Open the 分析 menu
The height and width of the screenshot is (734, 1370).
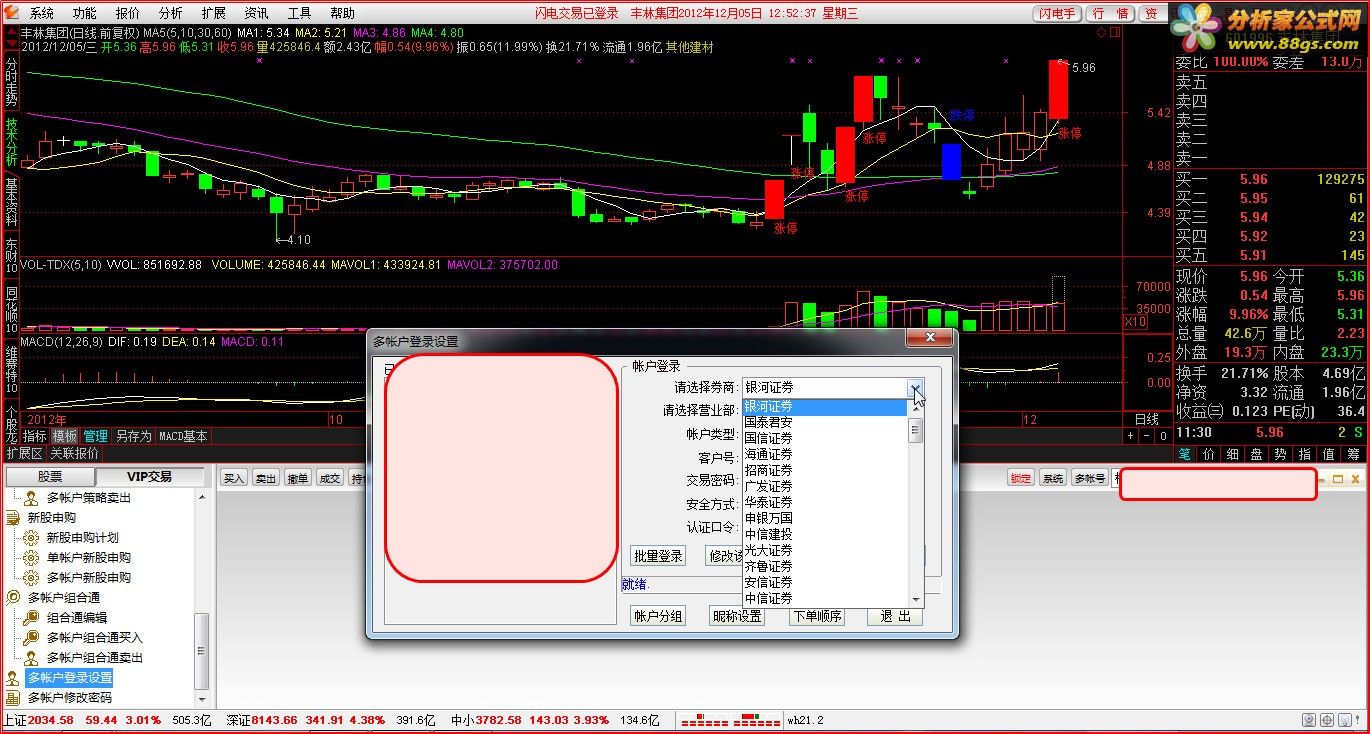[171, 14]
